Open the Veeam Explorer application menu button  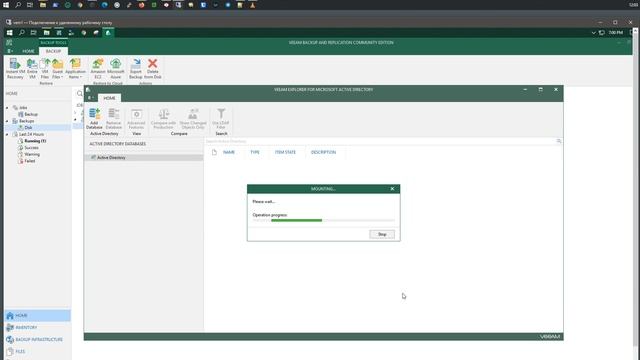click(91, 98)
